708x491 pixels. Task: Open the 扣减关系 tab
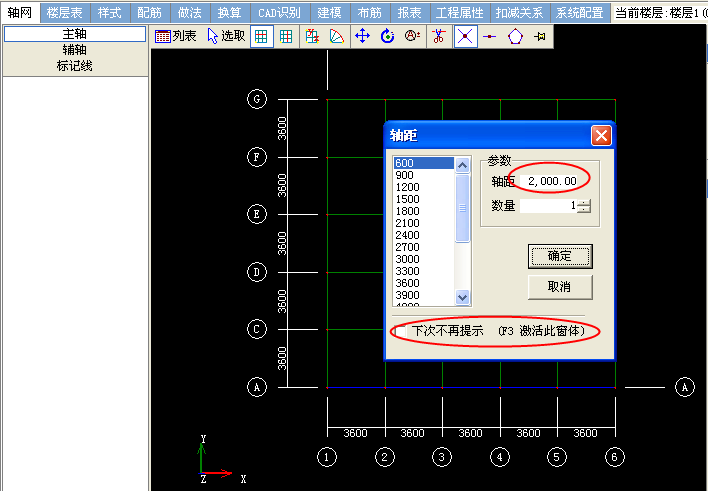[x=520, y=13]
